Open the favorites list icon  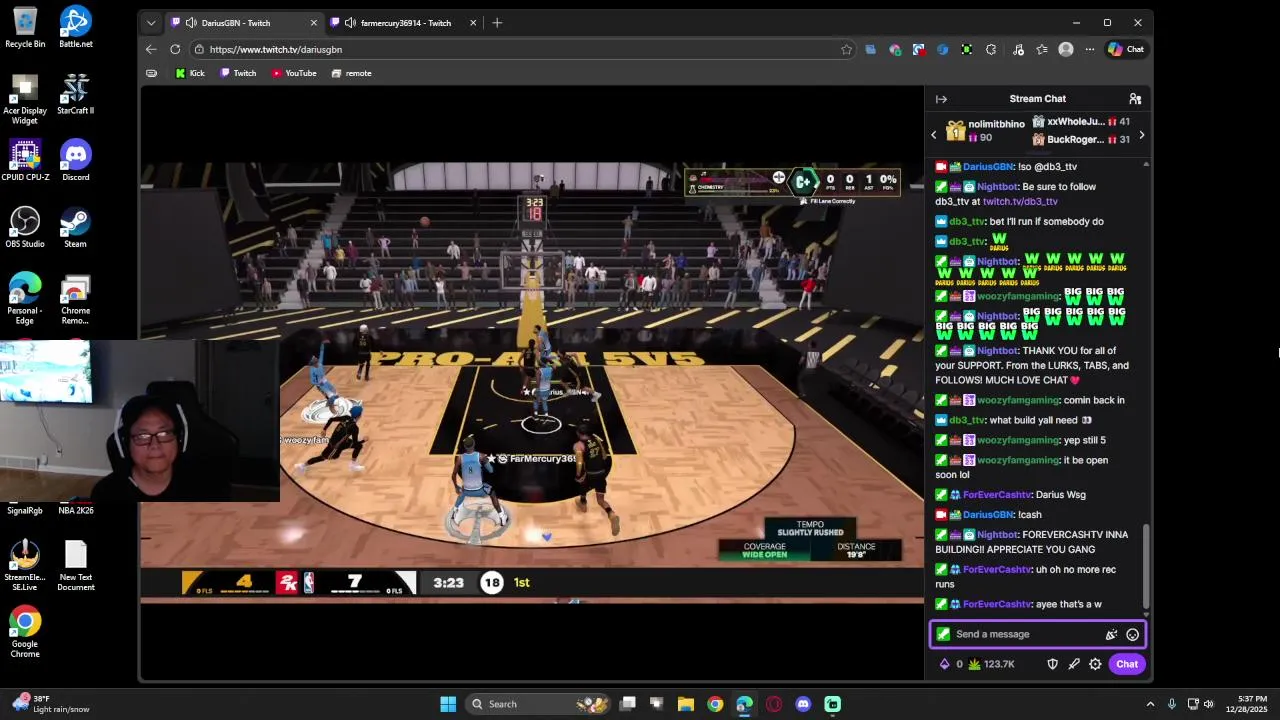(x=1042, y=49)
